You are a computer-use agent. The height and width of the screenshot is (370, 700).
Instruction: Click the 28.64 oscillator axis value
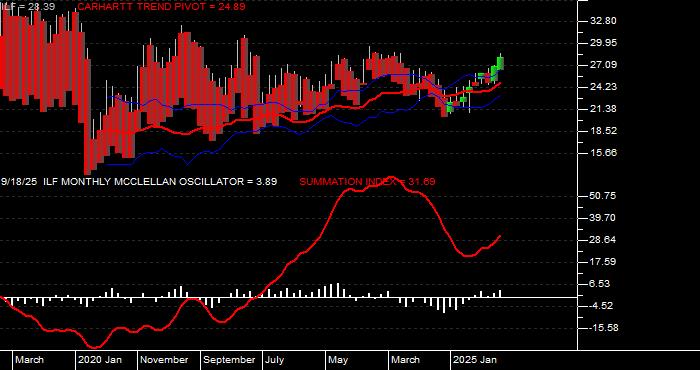pyautogui.click(x=603, y=240)
